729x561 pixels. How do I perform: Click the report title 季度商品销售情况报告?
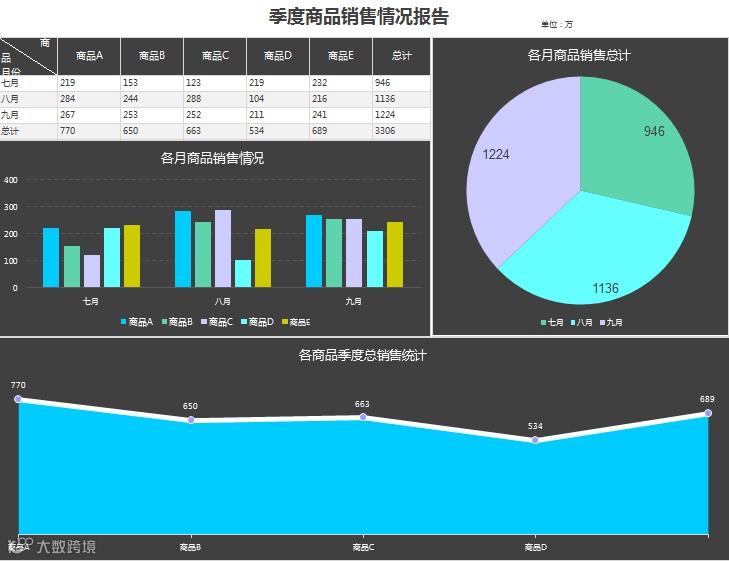click(358, 17)
